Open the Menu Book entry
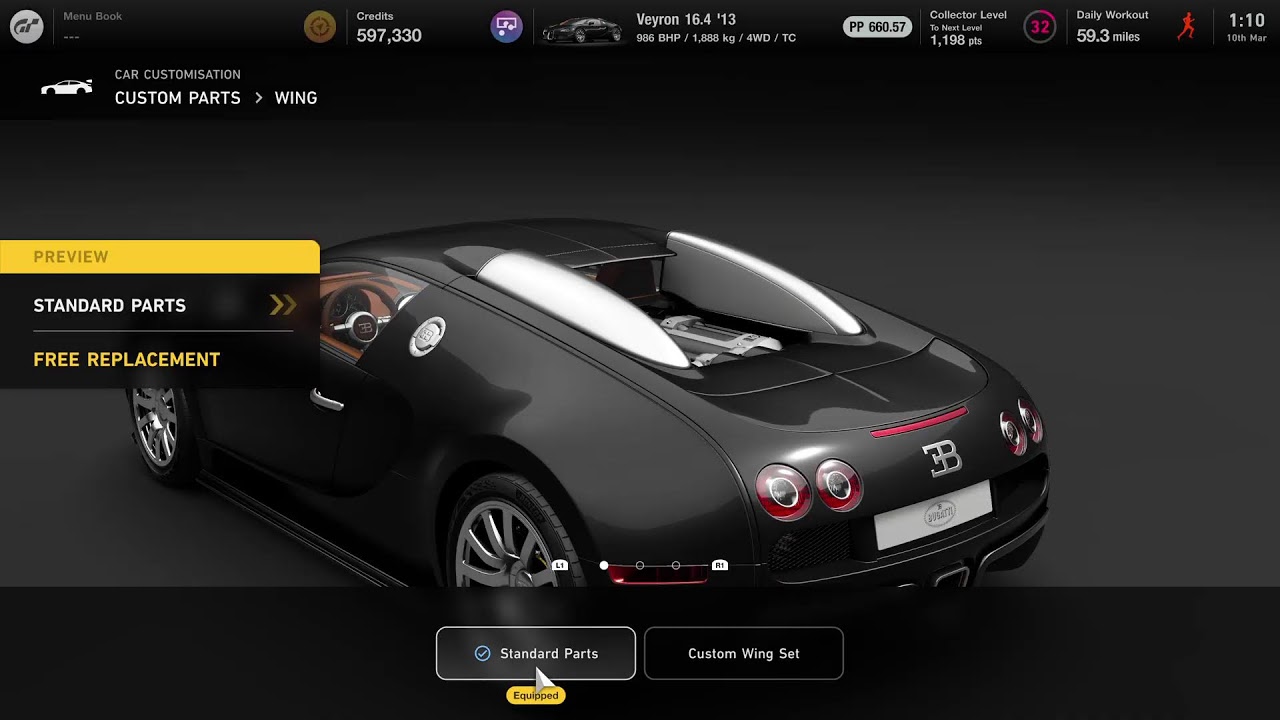 [92, 27]
